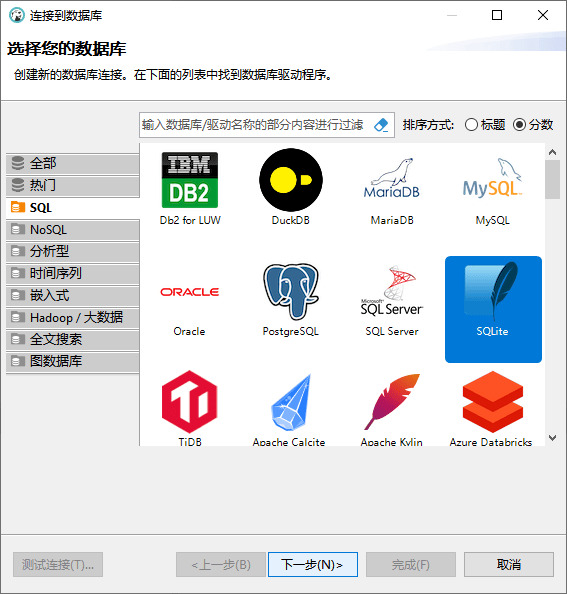Open the 分析型 category
Screen dimensions: 567x594
[x=73, y=252]
